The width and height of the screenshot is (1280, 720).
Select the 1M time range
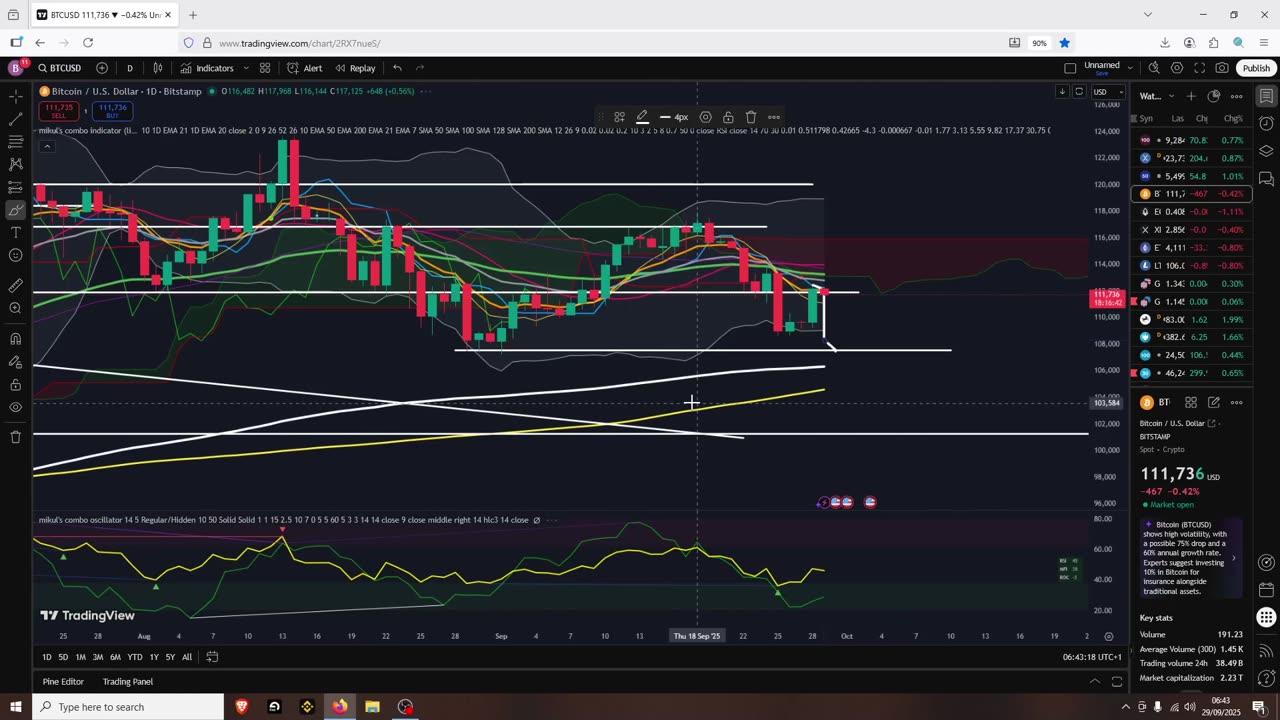(x=81, y=657)
